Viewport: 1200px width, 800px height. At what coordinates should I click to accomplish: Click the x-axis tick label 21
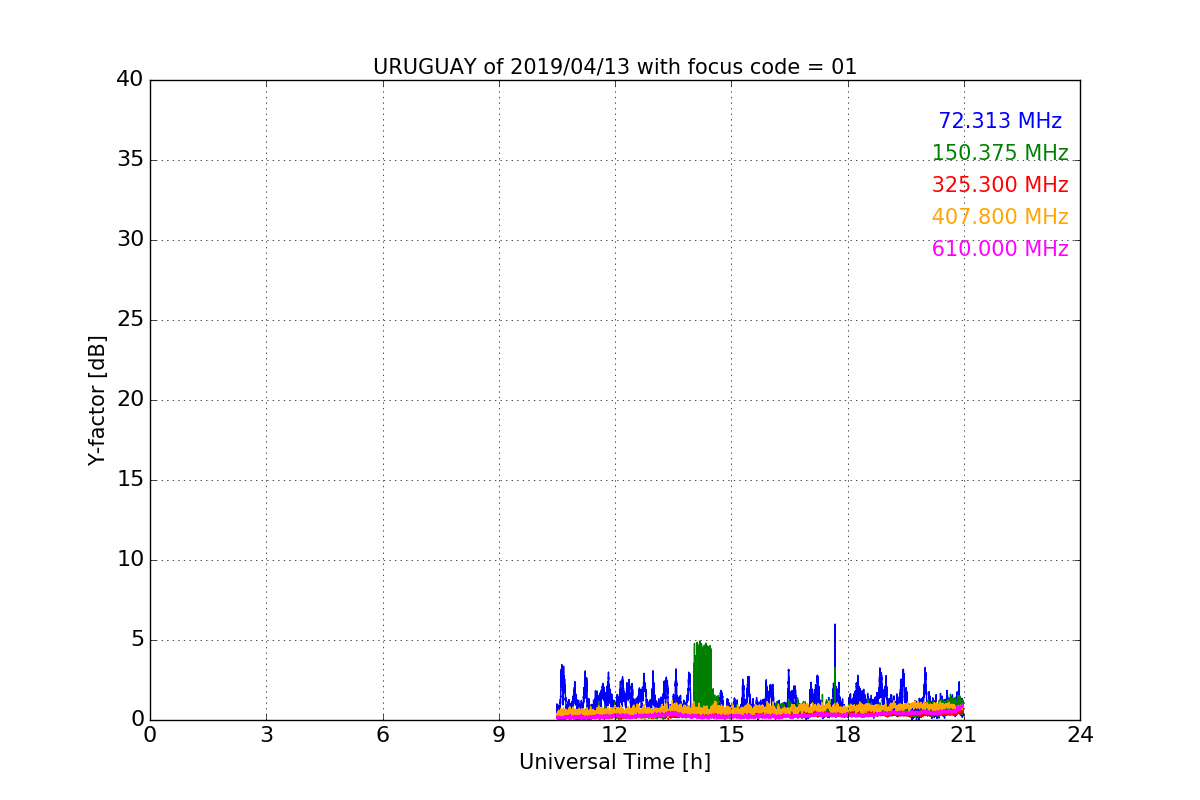pyautogui.click(x=964, y=735)
